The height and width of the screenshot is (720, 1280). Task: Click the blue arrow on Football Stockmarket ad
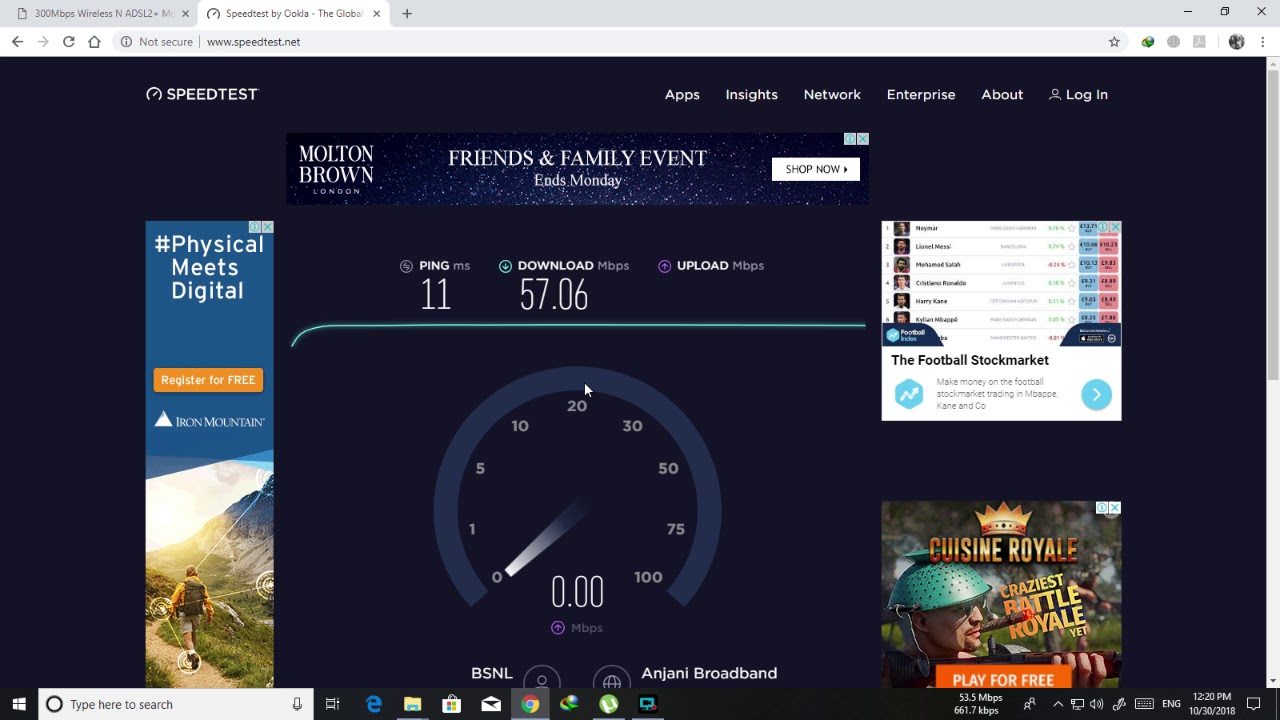(x=1096, y=394)
